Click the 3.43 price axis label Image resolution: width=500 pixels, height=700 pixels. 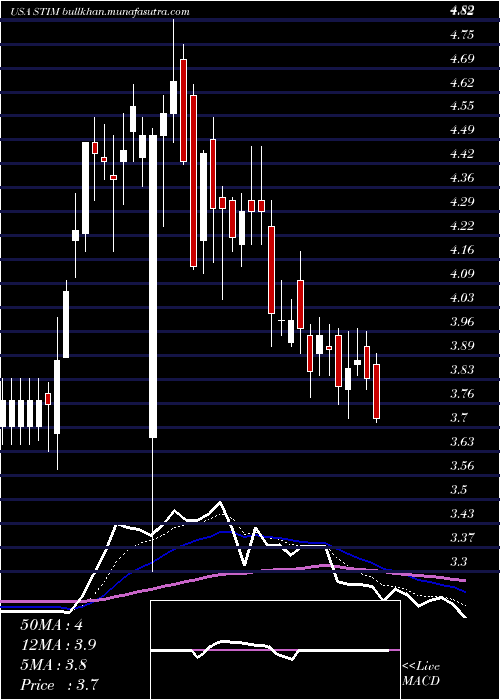pos(462,513)
